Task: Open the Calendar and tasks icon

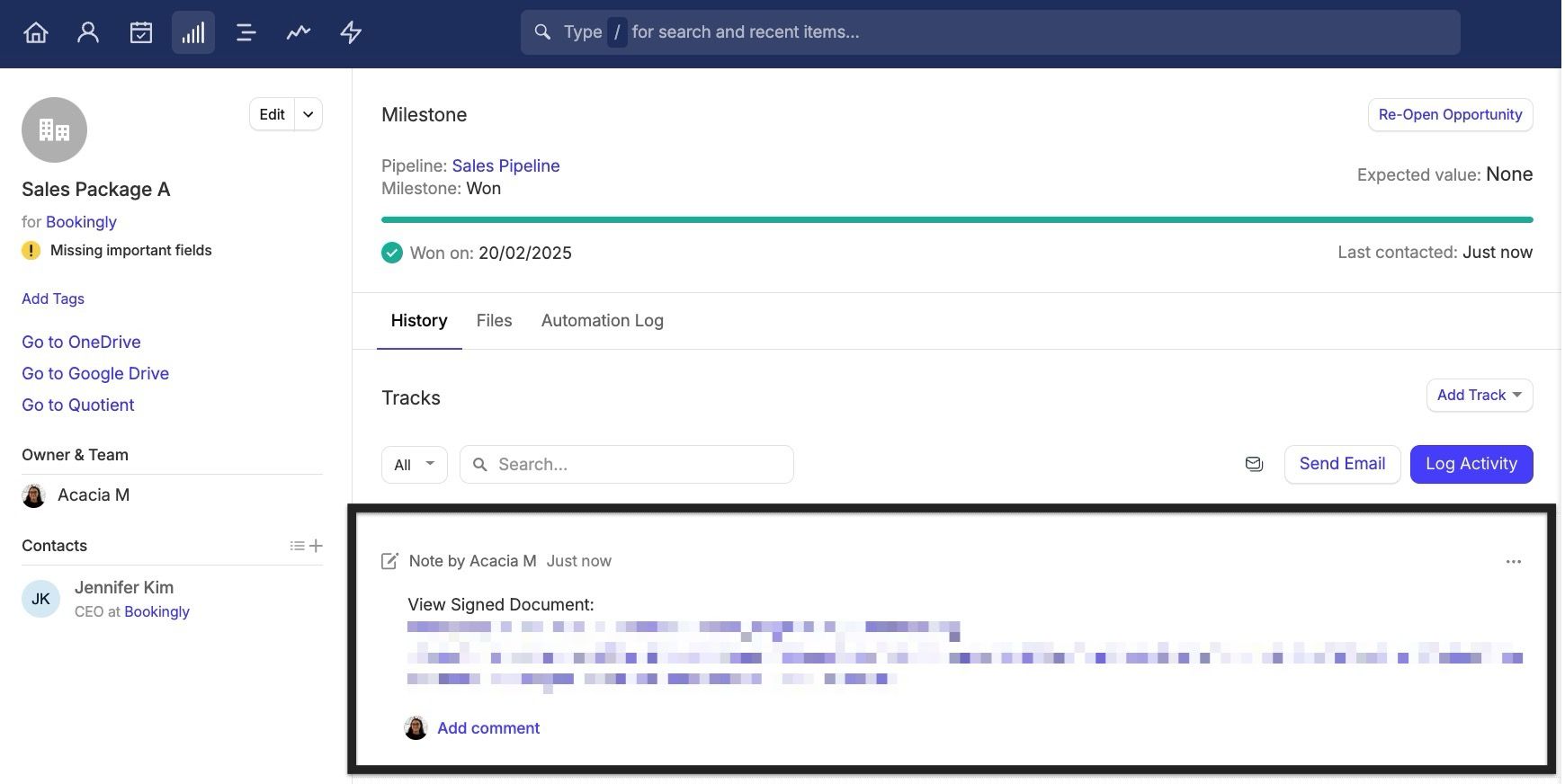Action: (x=141, y=32)
